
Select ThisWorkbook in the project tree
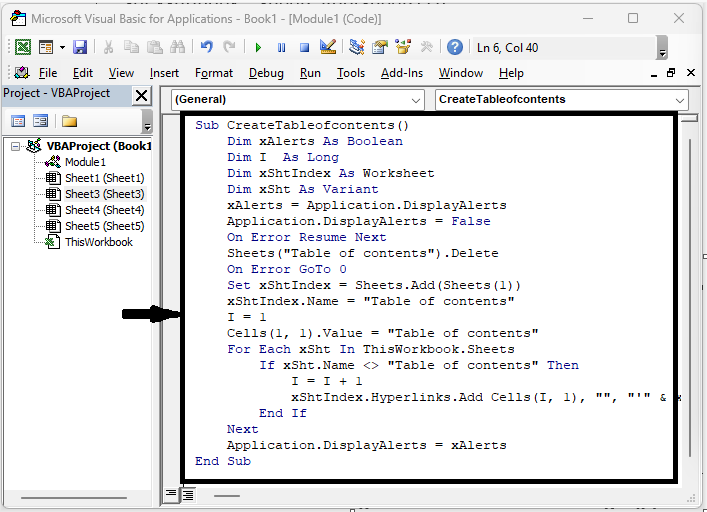[99, 242]
